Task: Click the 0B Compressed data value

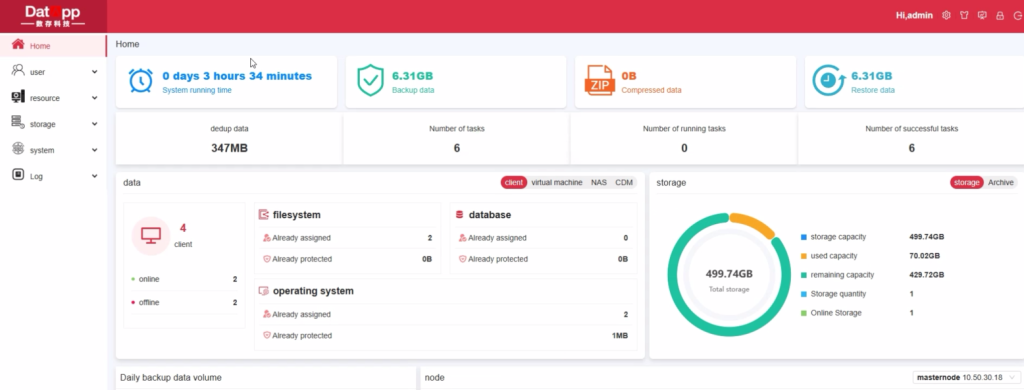Action: (629, 76)
